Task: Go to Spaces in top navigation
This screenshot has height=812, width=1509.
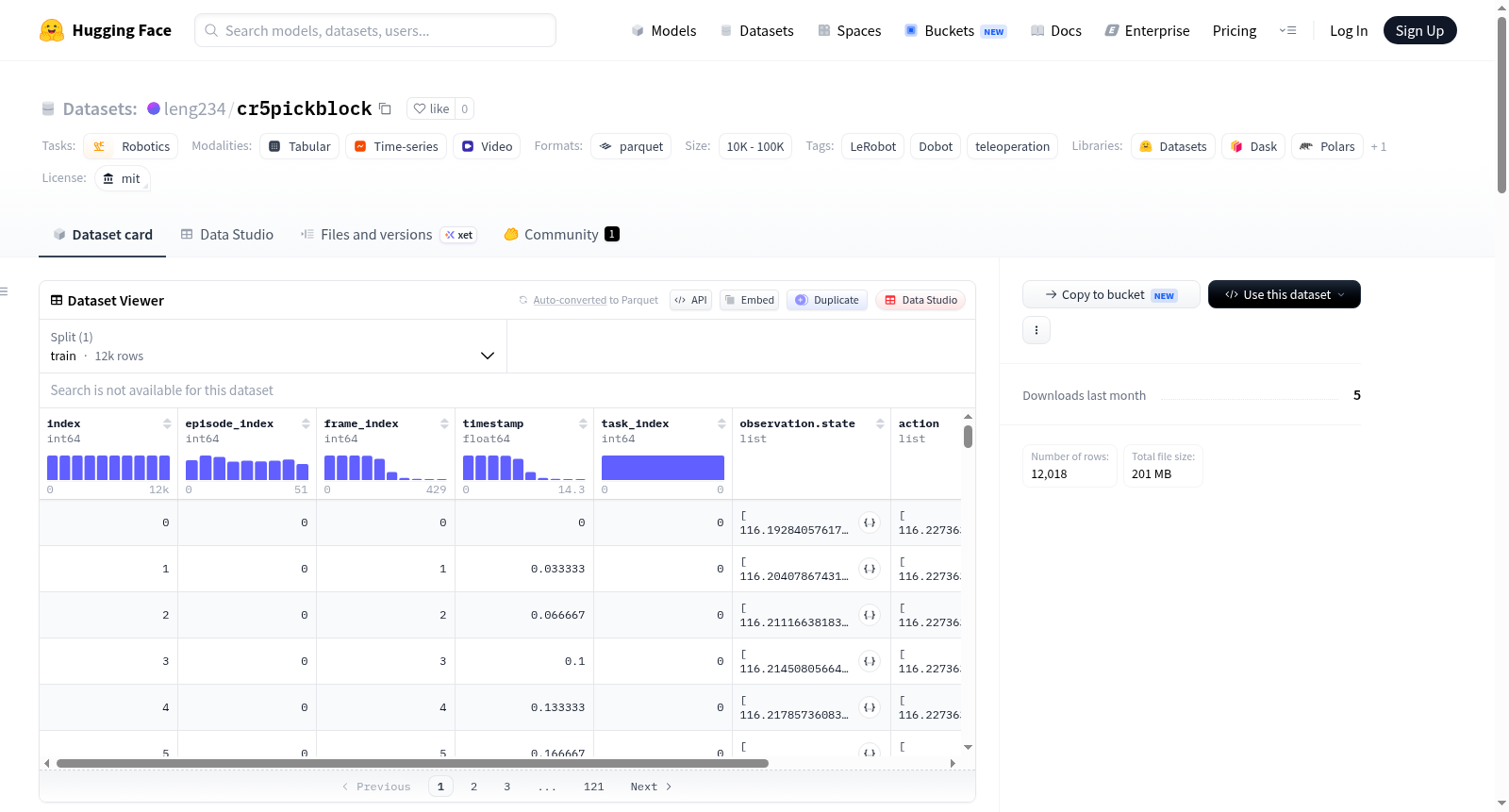Action: 850,30
